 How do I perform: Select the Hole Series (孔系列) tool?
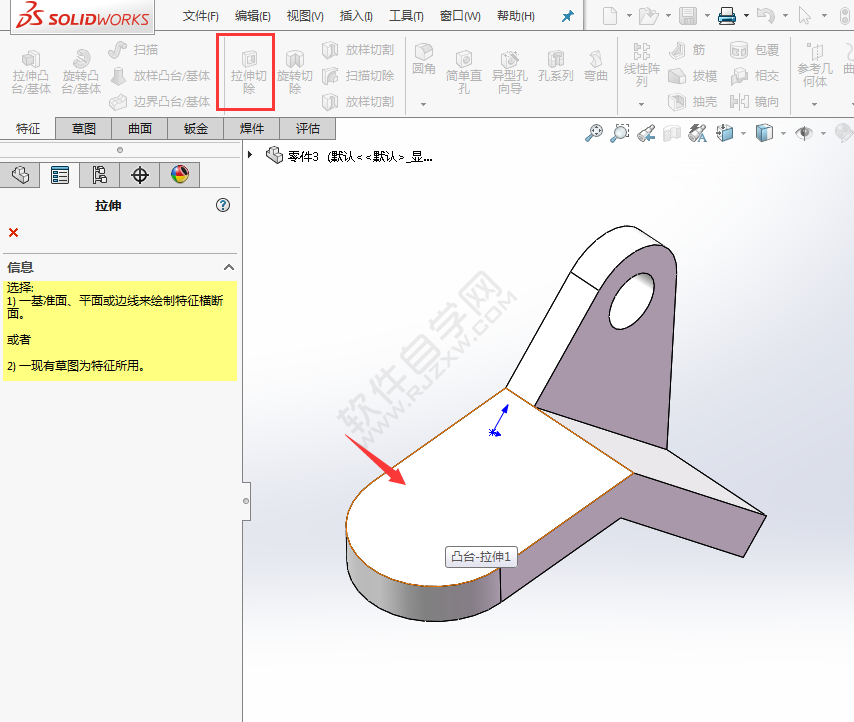(556, 66)
